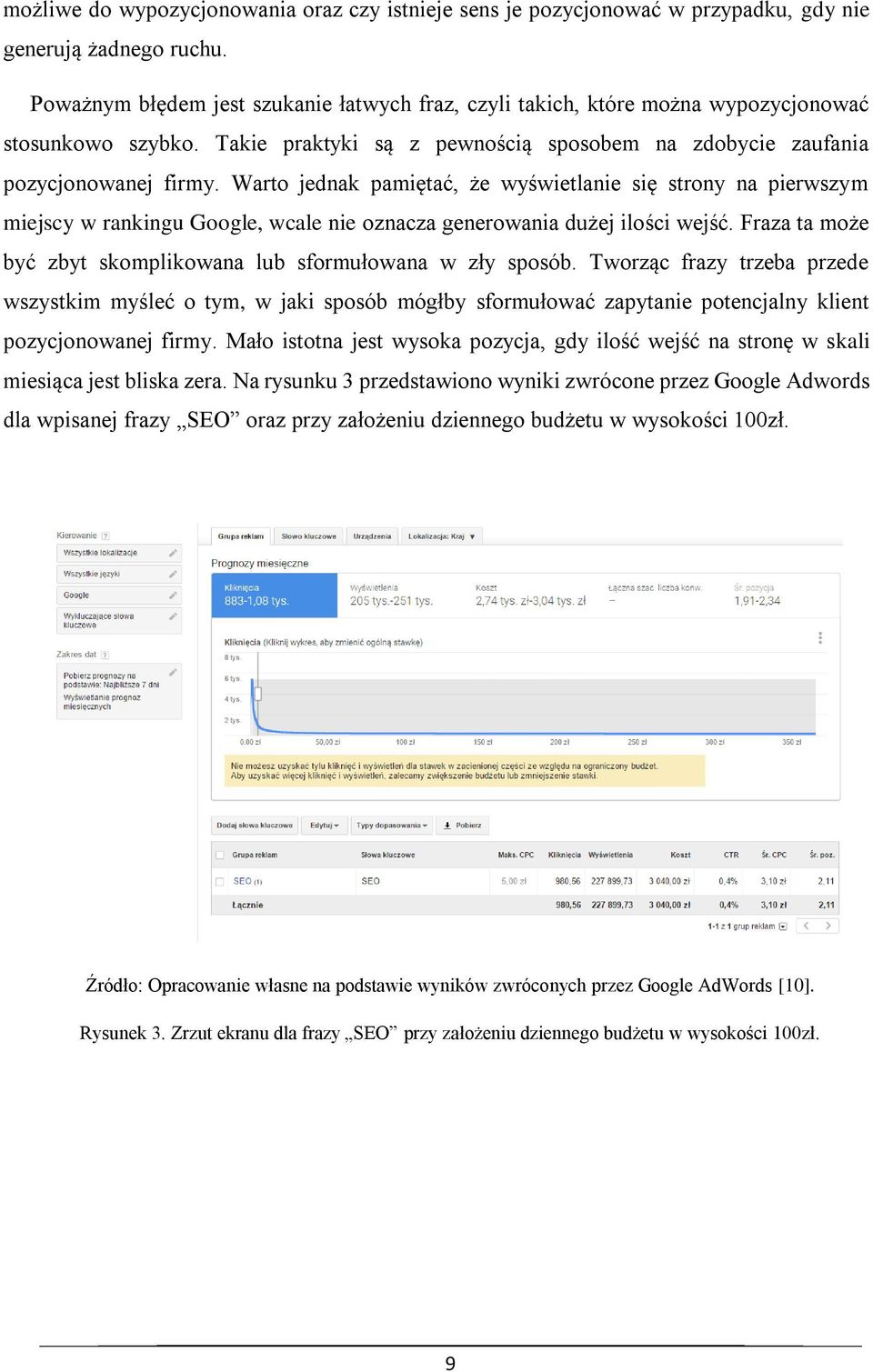This screenshot has height=1372, width=873.
Task: Click the Śr. poz. column header
Action: point(822,855)
